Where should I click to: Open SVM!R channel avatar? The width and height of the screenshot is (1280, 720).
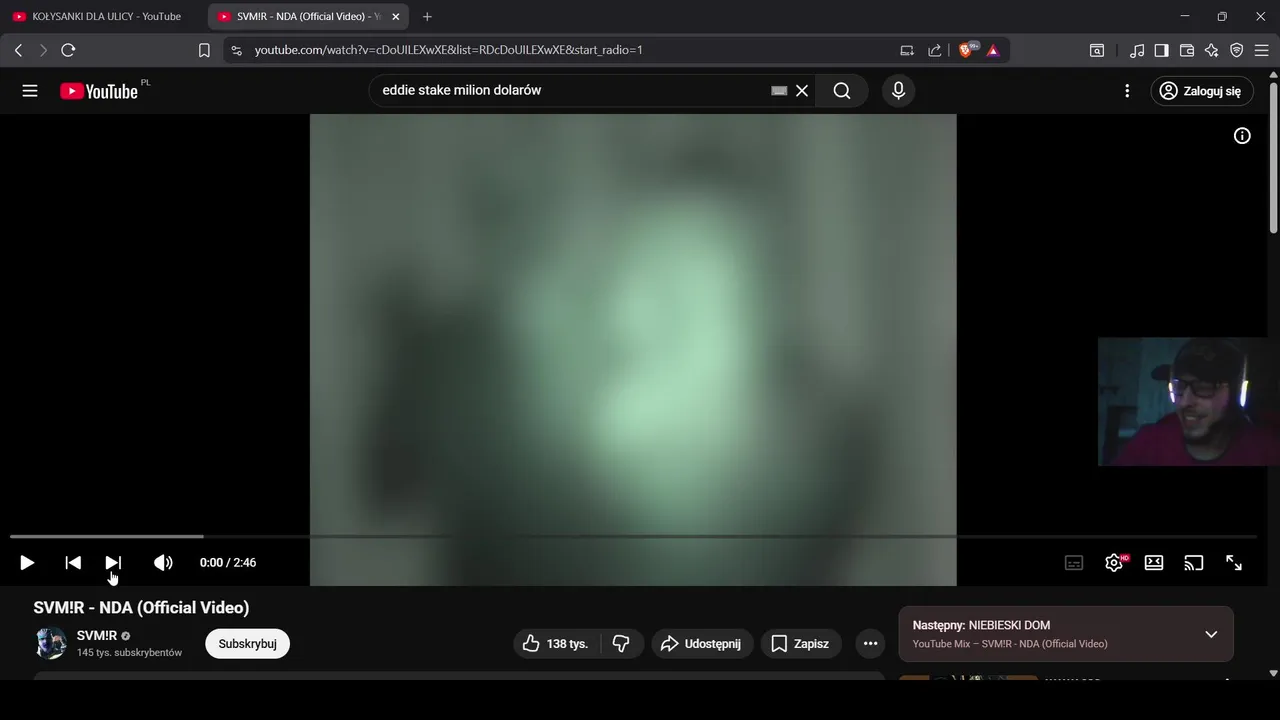[x=51, y=643]
